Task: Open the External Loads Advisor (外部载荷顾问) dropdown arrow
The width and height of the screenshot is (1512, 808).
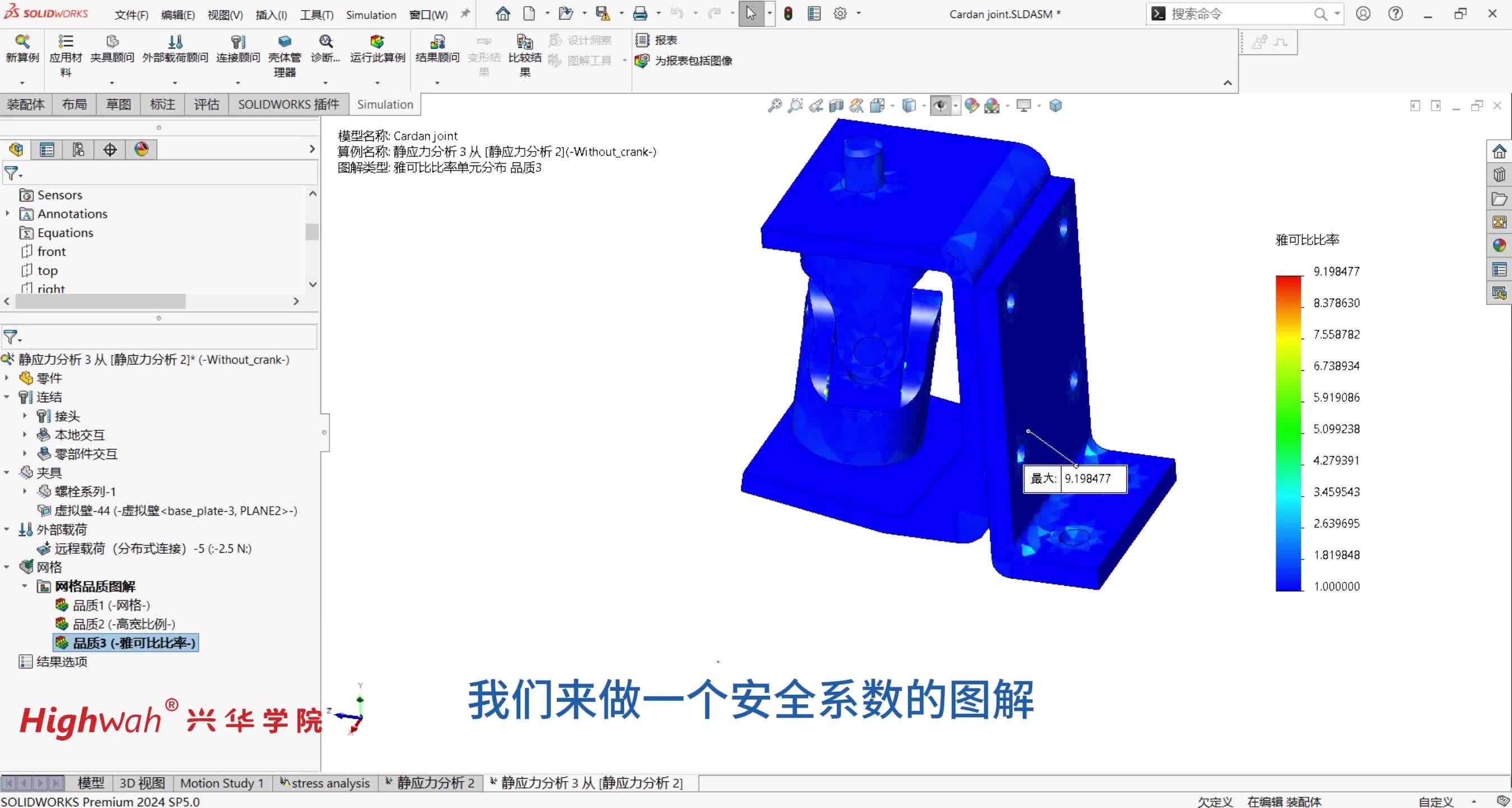Action: tap(175, 82)
